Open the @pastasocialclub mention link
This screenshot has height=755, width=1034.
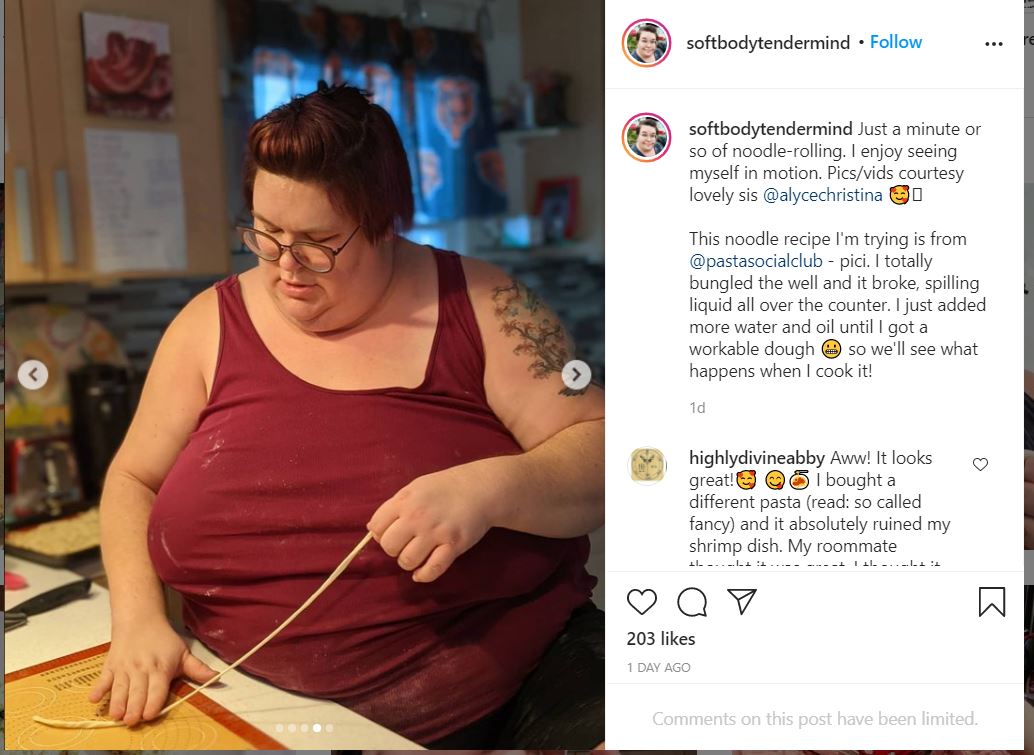(756, 261)
